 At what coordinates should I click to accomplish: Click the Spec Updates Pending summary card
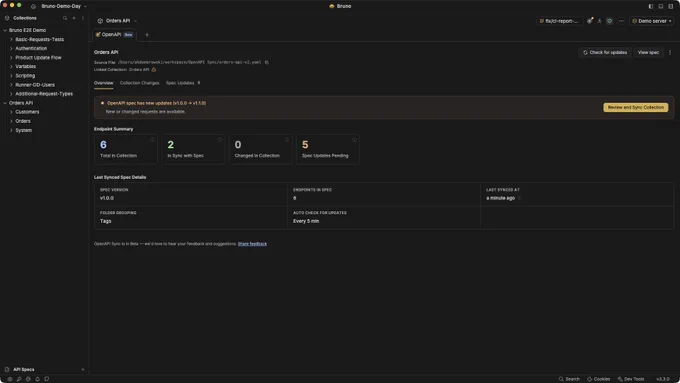pyautogui.click(x=327, y=149)
